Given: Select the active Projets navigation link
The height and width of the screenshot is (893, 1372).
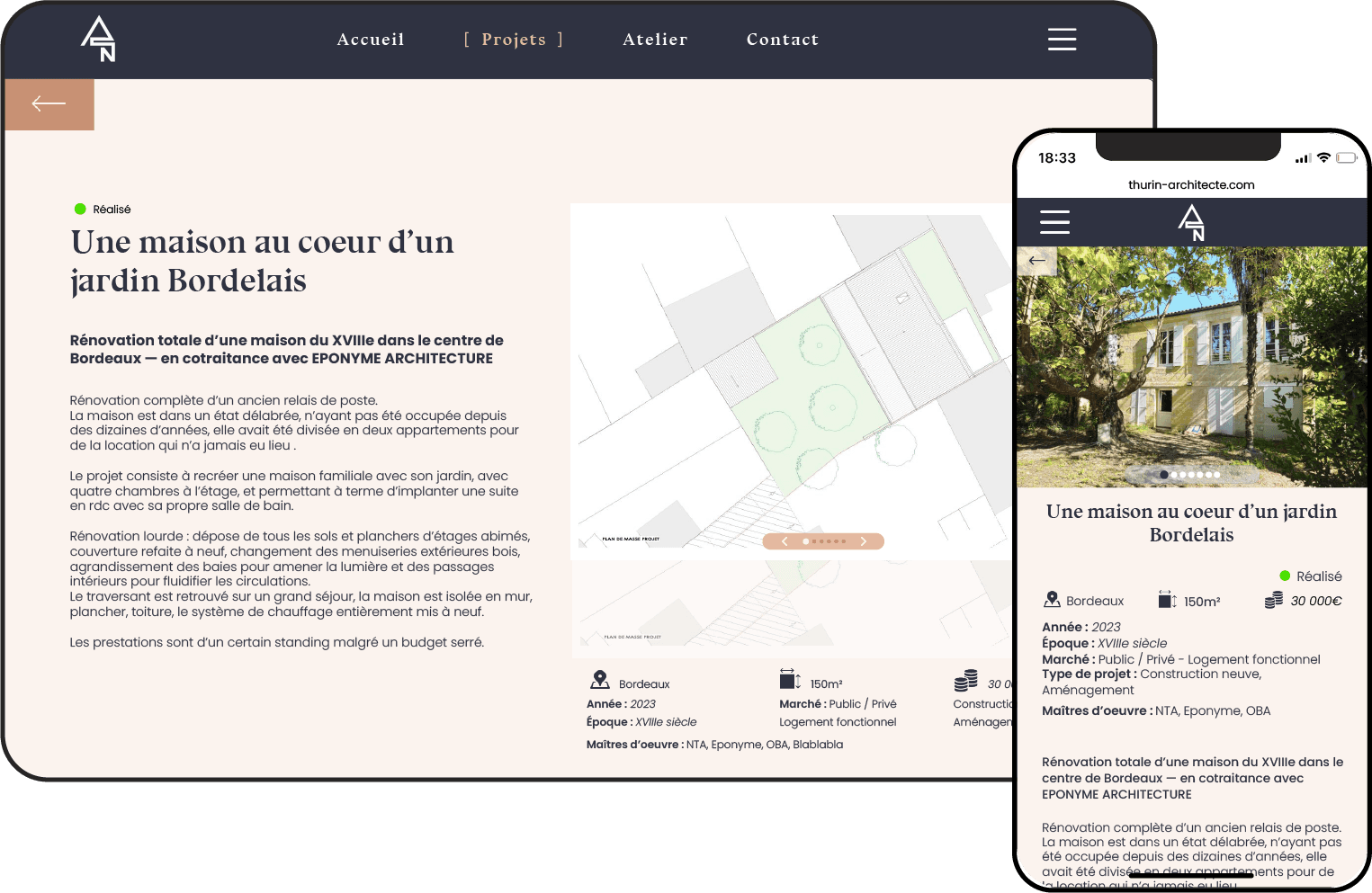Looking at the screenshot, I should [514, 39].
